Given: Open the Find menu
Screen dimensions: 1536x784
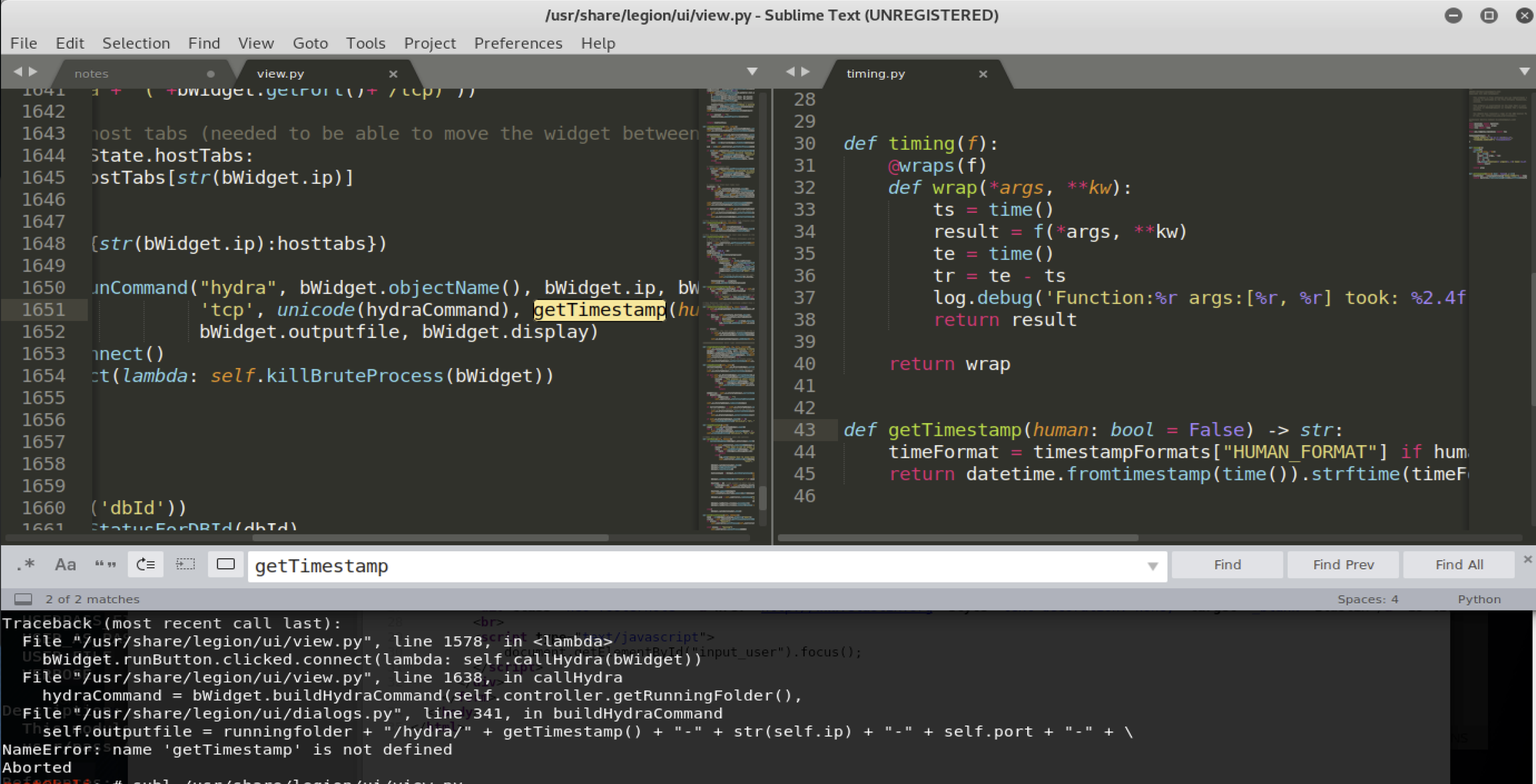Looking at the screenshot, I should pos(204,43).
